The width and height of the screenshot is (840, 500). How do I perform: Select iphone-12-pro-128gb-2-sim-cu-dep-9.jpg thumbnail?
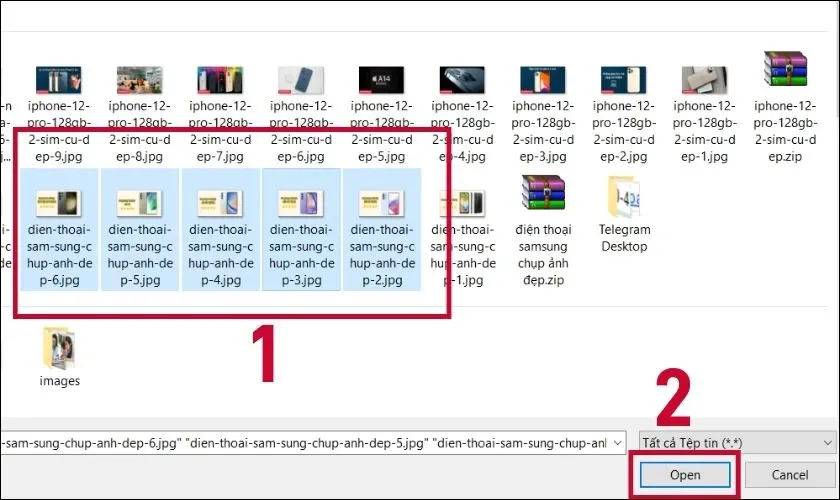tap(59, 80)
